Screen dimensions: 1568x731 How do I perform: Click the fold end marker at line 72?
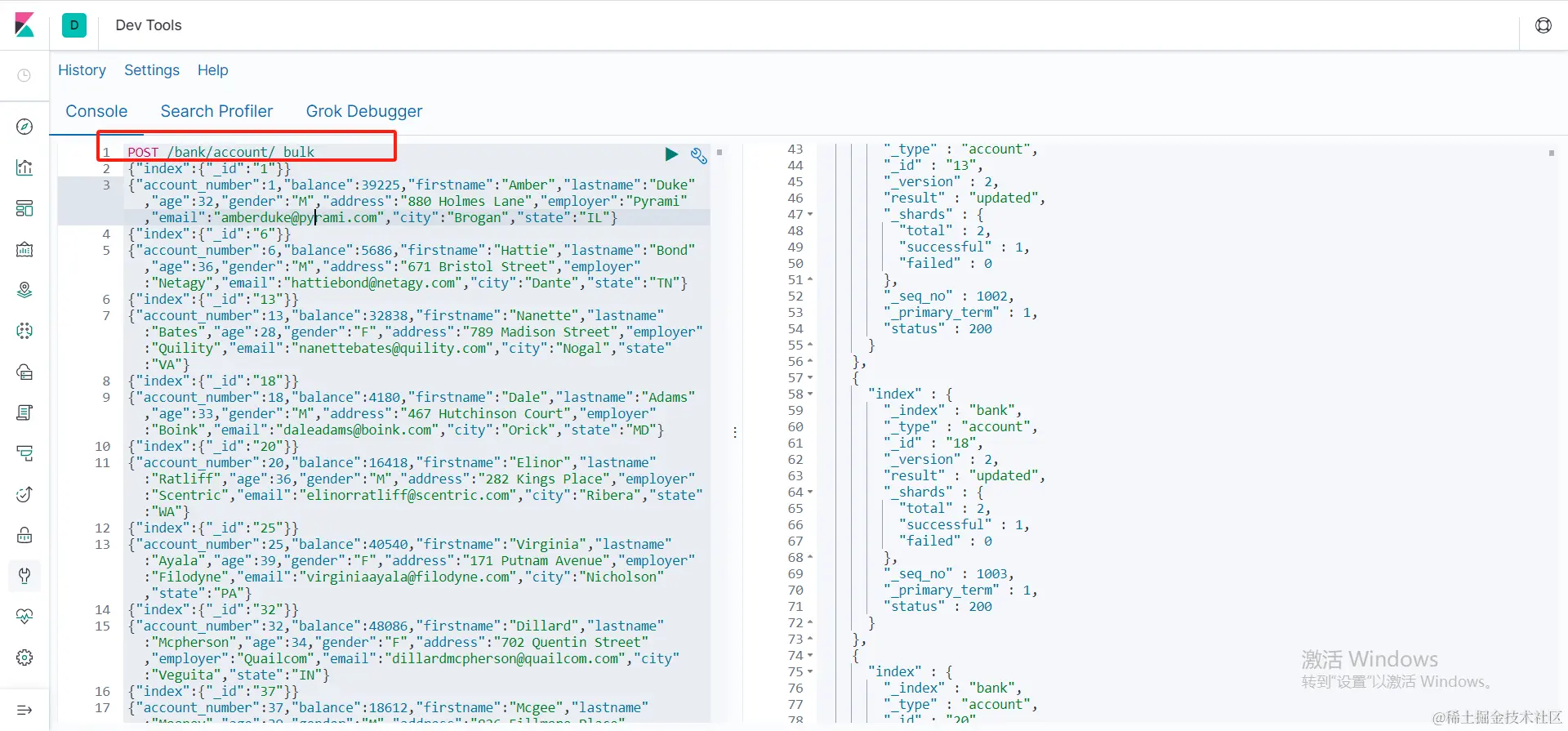coord(810,622)
